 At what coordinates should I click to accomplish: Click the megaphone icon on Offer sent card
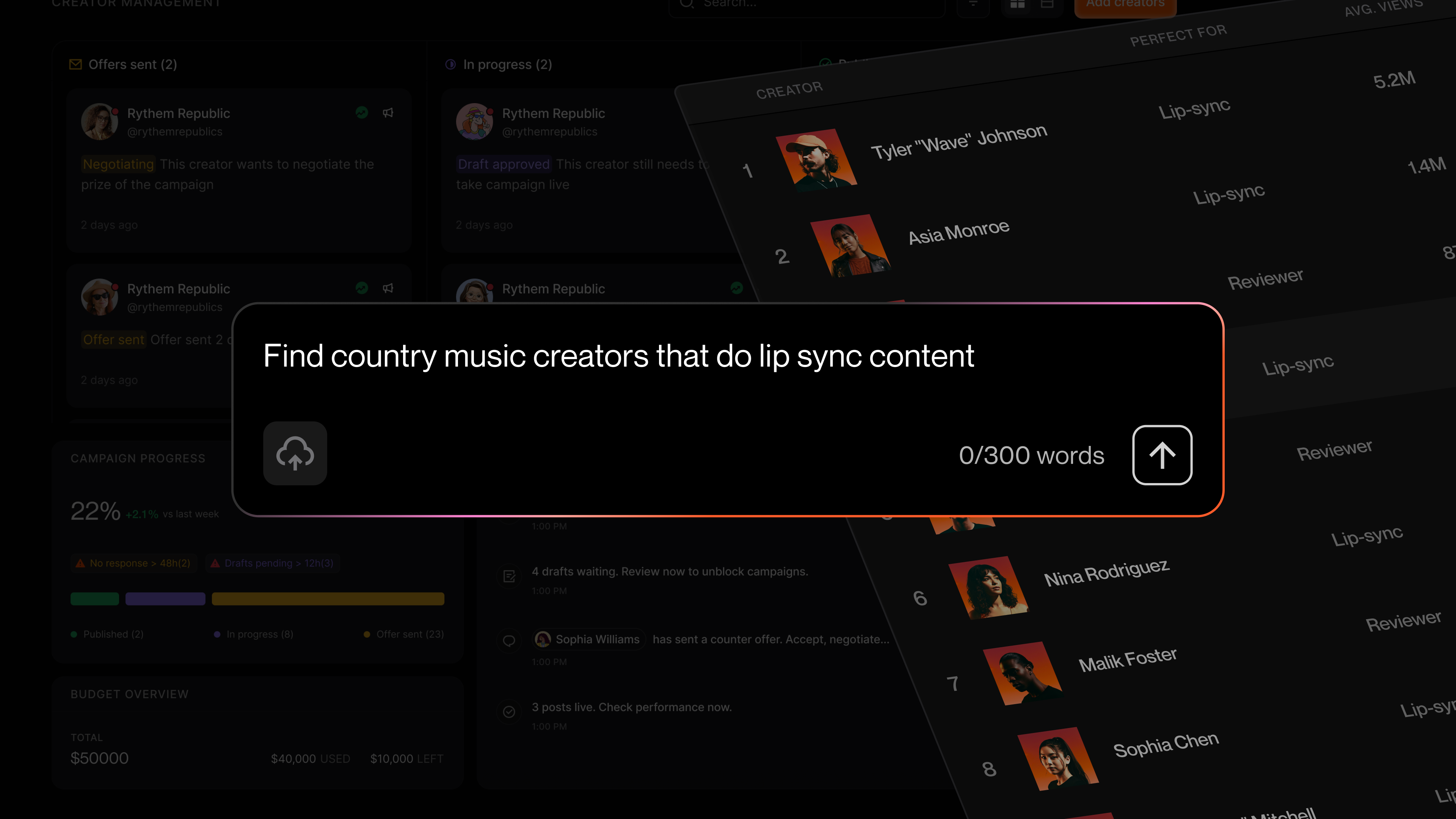(x=388, y=288)
